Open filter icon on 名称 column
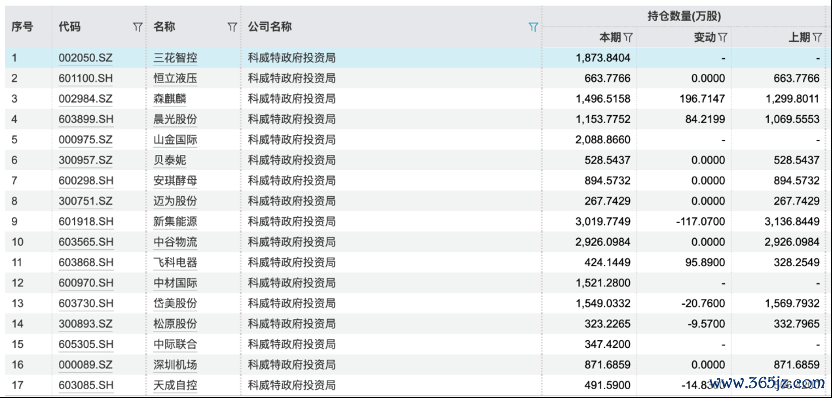The width and height of the screenshot is (832, 398). 232,27
